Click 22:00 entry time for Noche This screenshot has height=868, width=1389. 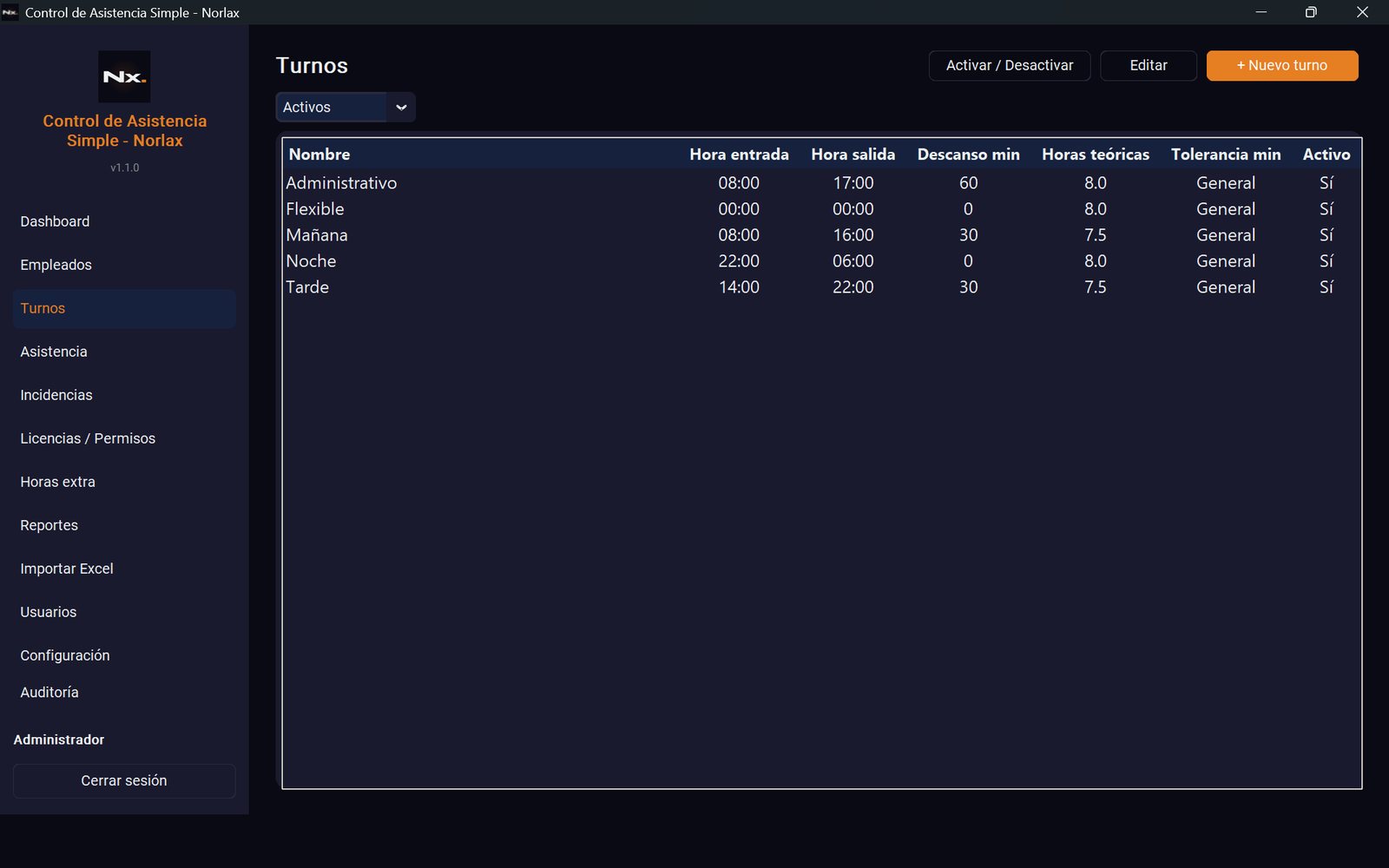(739, 261)
